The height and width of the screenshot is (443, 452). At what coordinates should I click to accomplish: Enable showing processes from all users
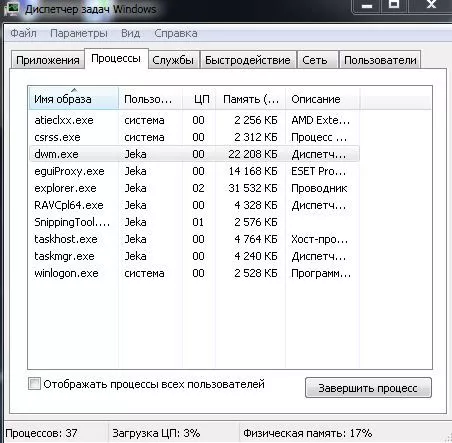pos(34,384)
